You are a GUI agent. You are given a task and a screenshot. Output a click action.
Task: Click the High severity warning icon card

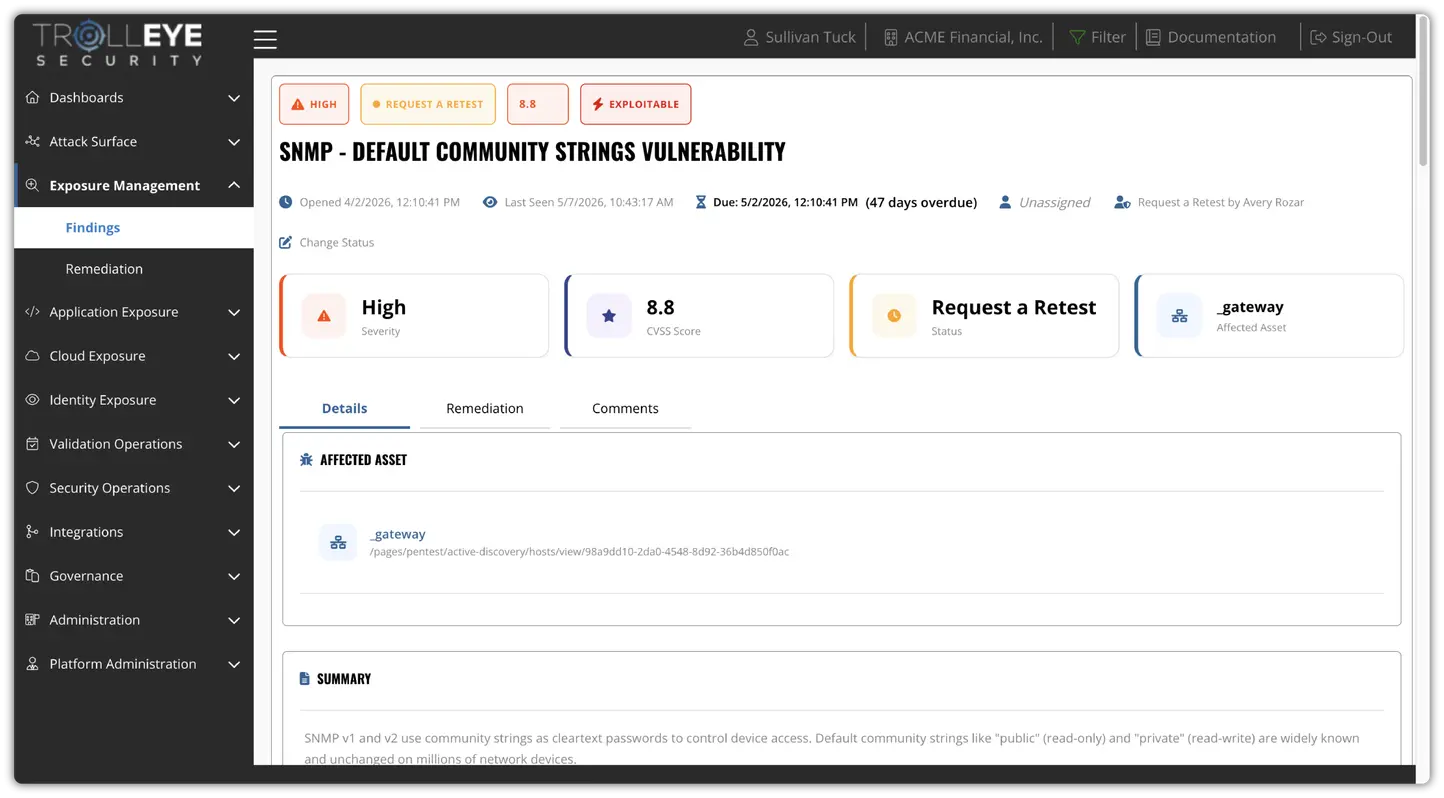click(324, 316)
